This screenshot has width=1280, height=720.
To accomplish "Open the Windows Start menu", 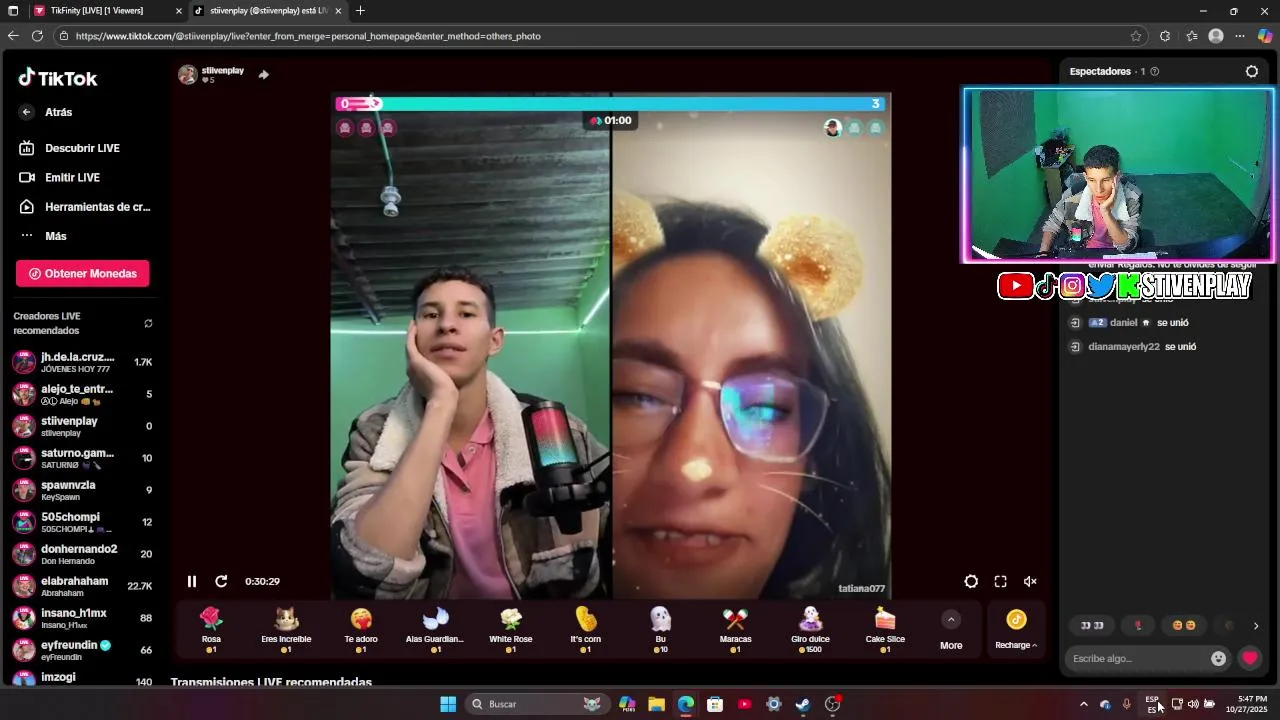I will coord(448,704).
